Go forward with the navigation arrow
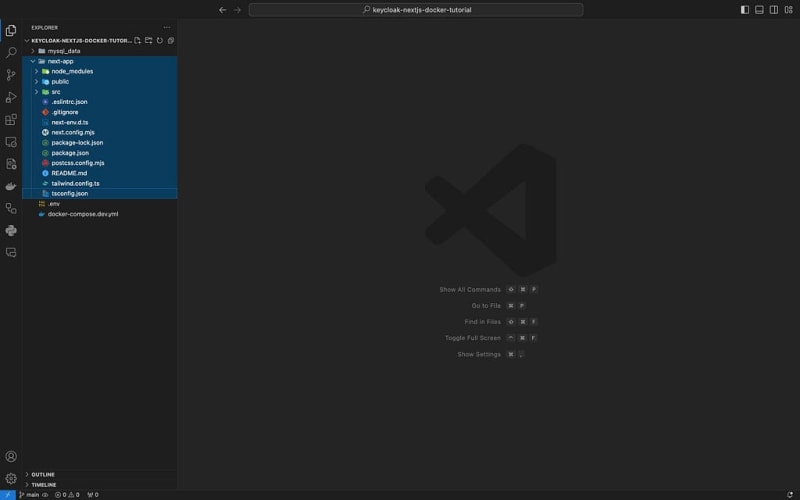 237,10
